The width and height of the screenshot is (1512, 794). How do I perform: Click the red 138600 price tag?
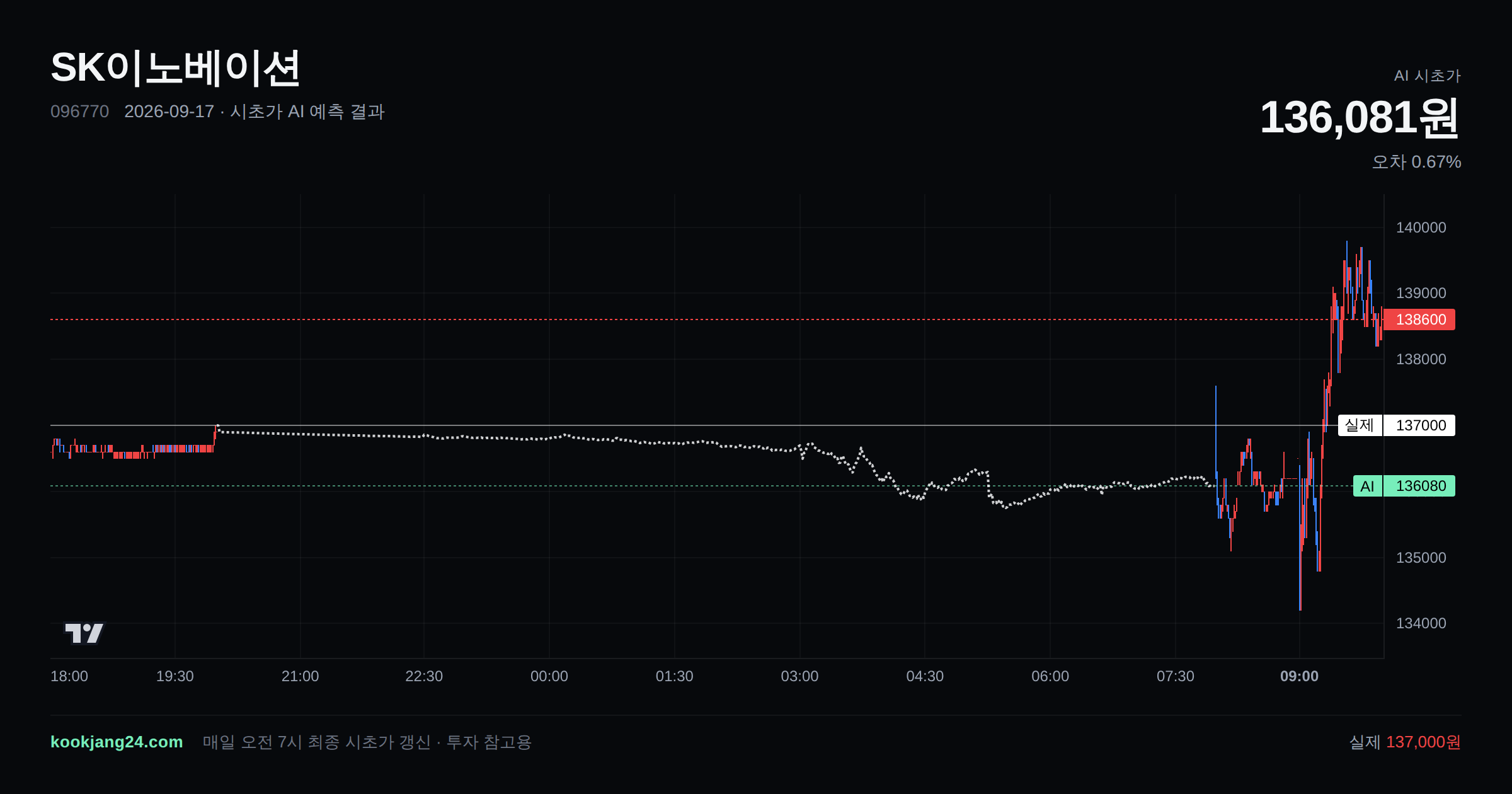[x=1420, y=319]
